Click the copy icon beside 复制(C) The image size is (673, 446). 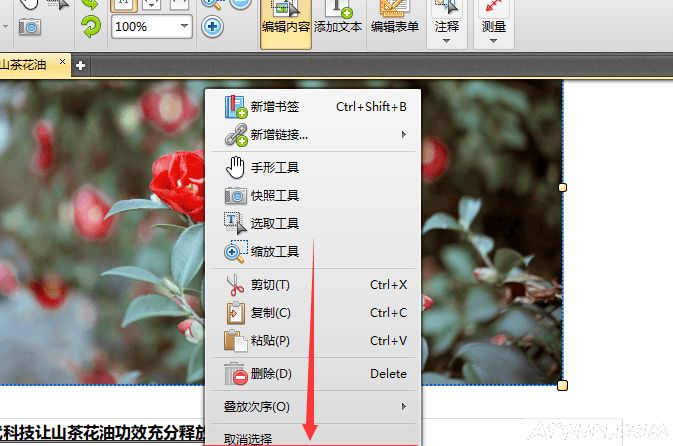pyautogui.click(x=236, y=313)
